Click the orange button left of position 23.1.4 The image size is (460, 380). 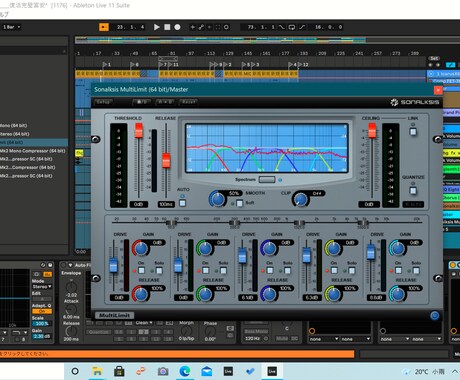tap(104, 27)
